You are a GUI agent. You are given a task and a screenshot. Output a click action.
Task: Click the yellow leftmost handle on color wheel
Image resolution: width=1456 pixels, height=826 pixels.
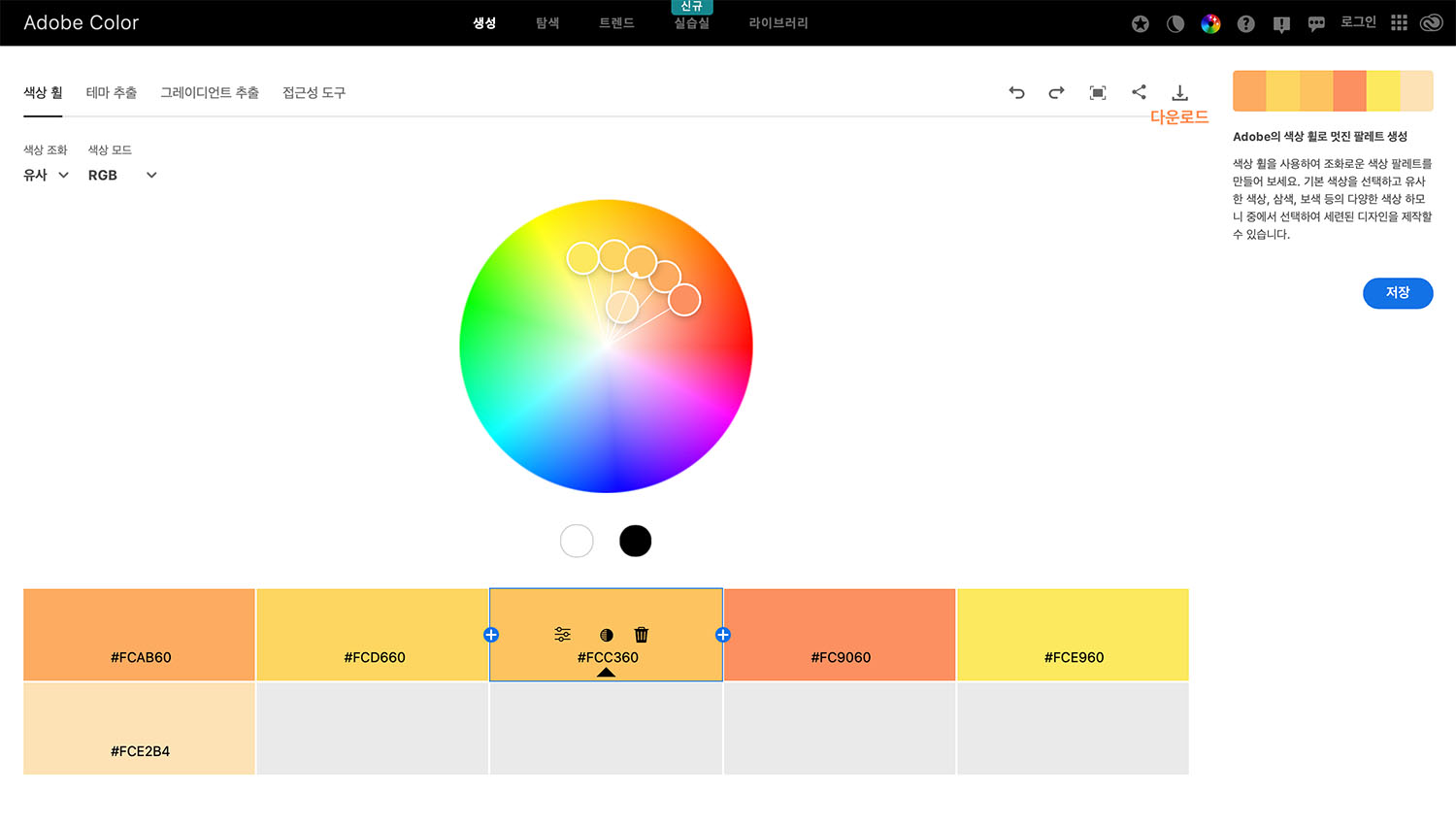click(x=582, y=258)
